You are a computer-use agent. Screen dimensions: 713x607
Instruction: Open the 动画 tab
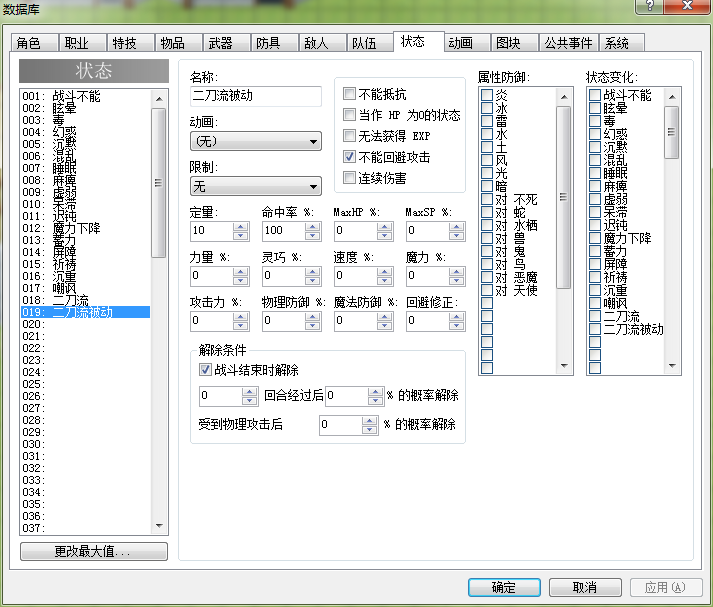pyautogui.click(x=467, y=43)
